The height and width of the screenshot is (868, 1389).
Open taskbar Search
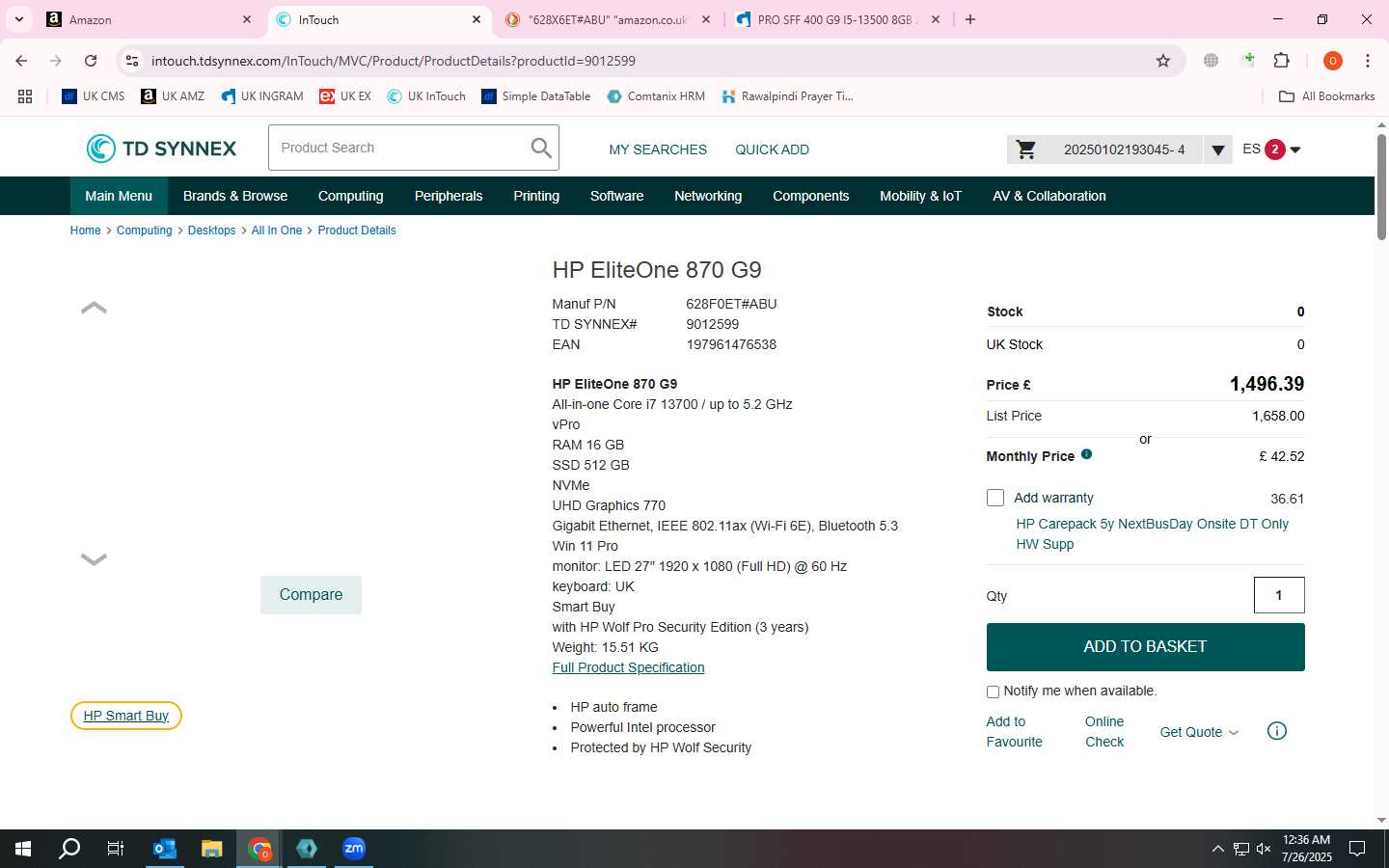click(69, 849)
